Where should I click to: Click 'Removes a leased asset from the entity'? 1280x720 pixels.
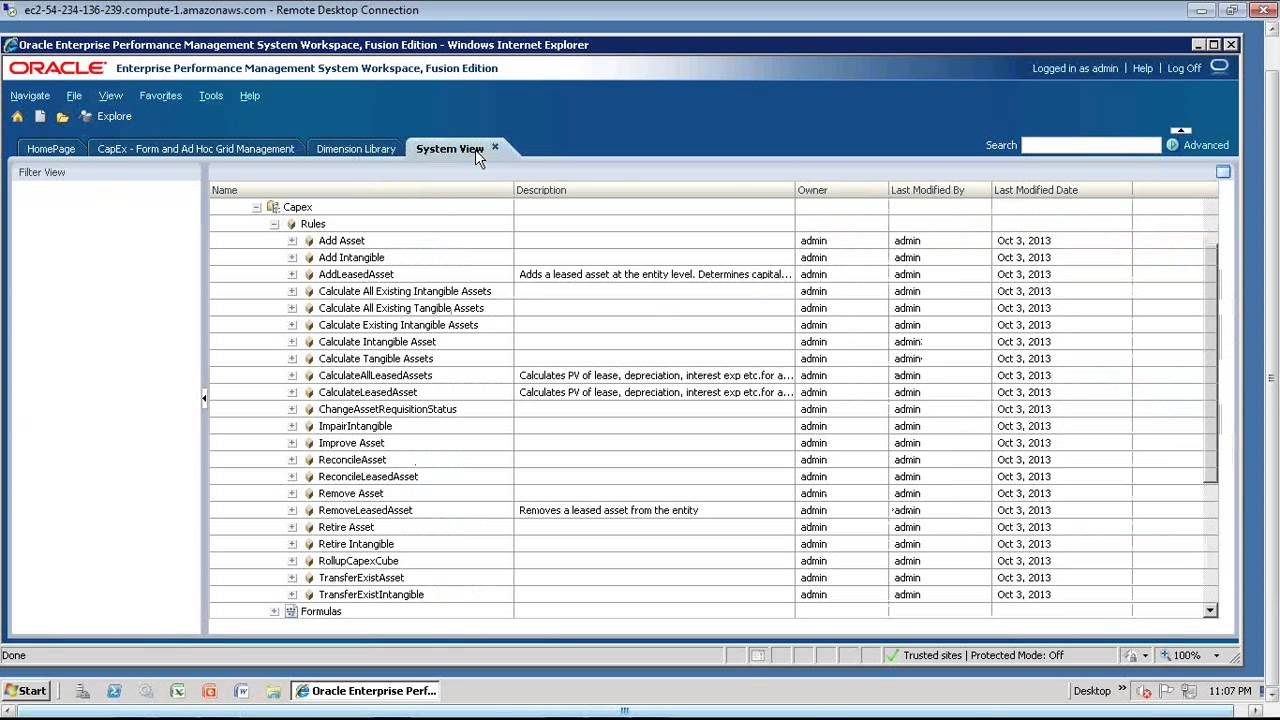609,511
